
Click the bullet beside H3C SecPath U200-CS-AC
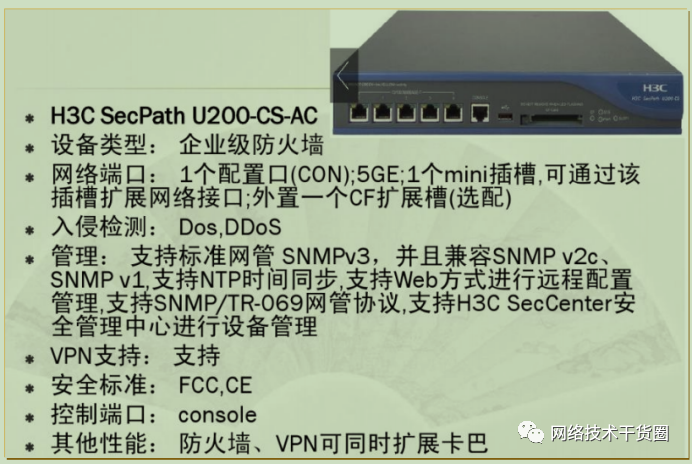point(30,118)
